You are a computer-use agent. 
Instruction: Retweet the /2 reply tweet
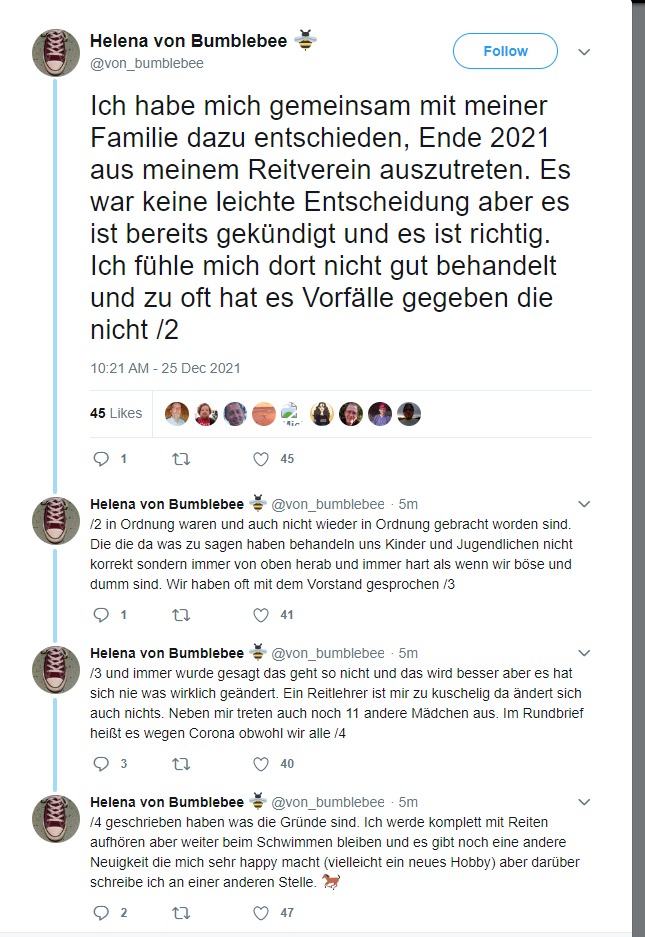coord(181,614)
